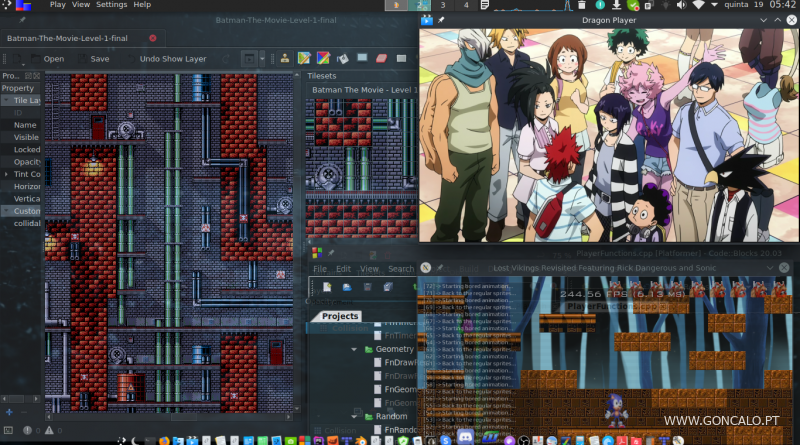Viewport: 800px width, 445px height.
Task: Open Discord from the bottom dock
Action: click(465, 437)
